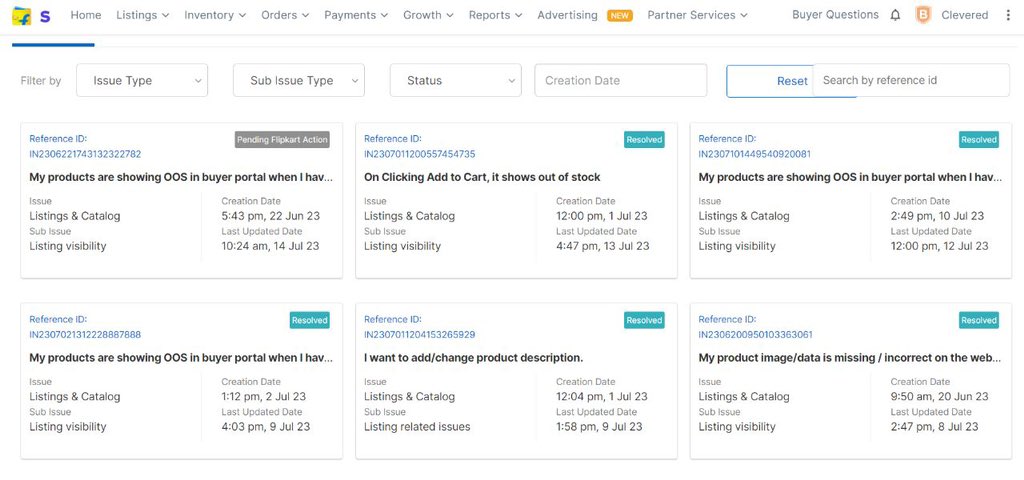Open 'I want to add/change product description' ticket
Screen dimensions: 1024x480
473,358
